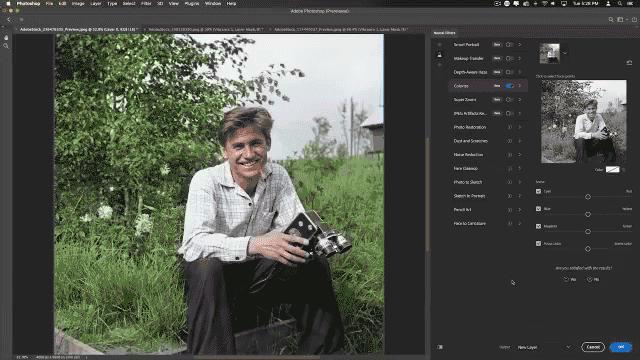Image resolution: width=640 pixels, height=360 pixels.
Task: Open the Output New Layer dropdown
Action: tap(544, 347)
